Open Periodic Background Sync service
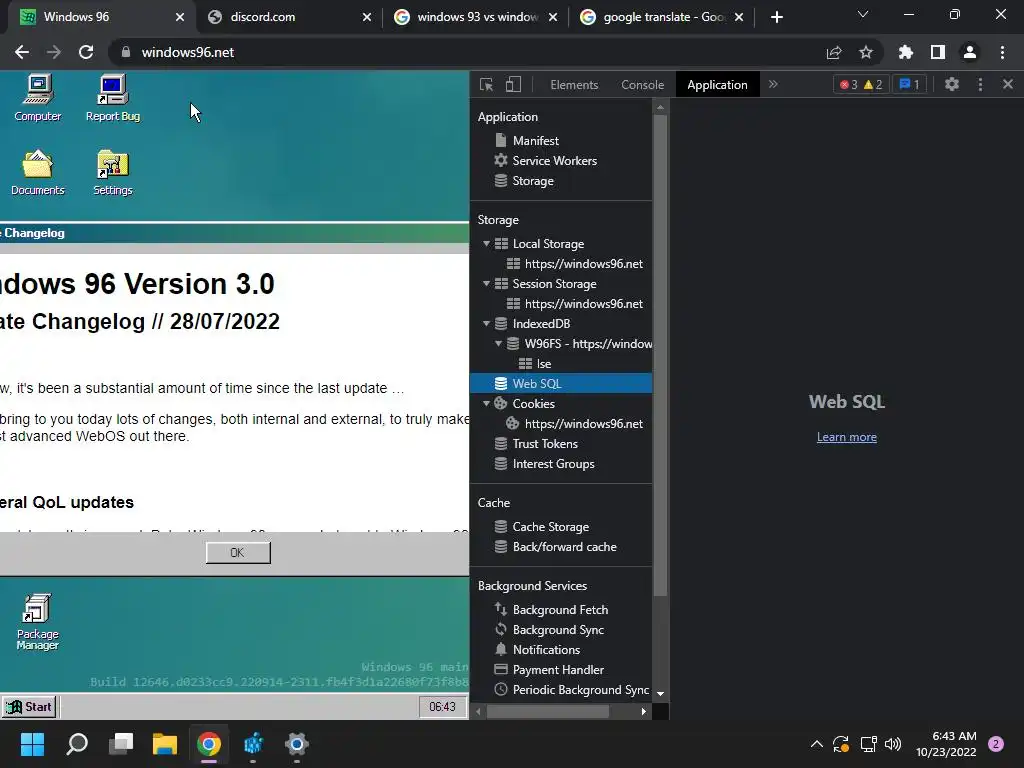Image resolution: width=1024 pixels, height=768 pixels. pos(580,690)
